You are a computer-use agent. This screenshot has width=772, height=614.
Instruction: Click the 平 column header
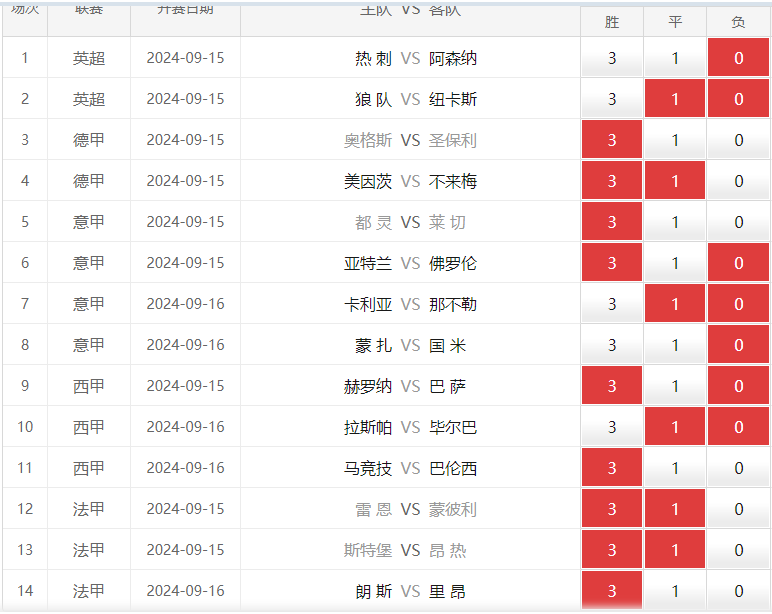[x=675, y=22]
